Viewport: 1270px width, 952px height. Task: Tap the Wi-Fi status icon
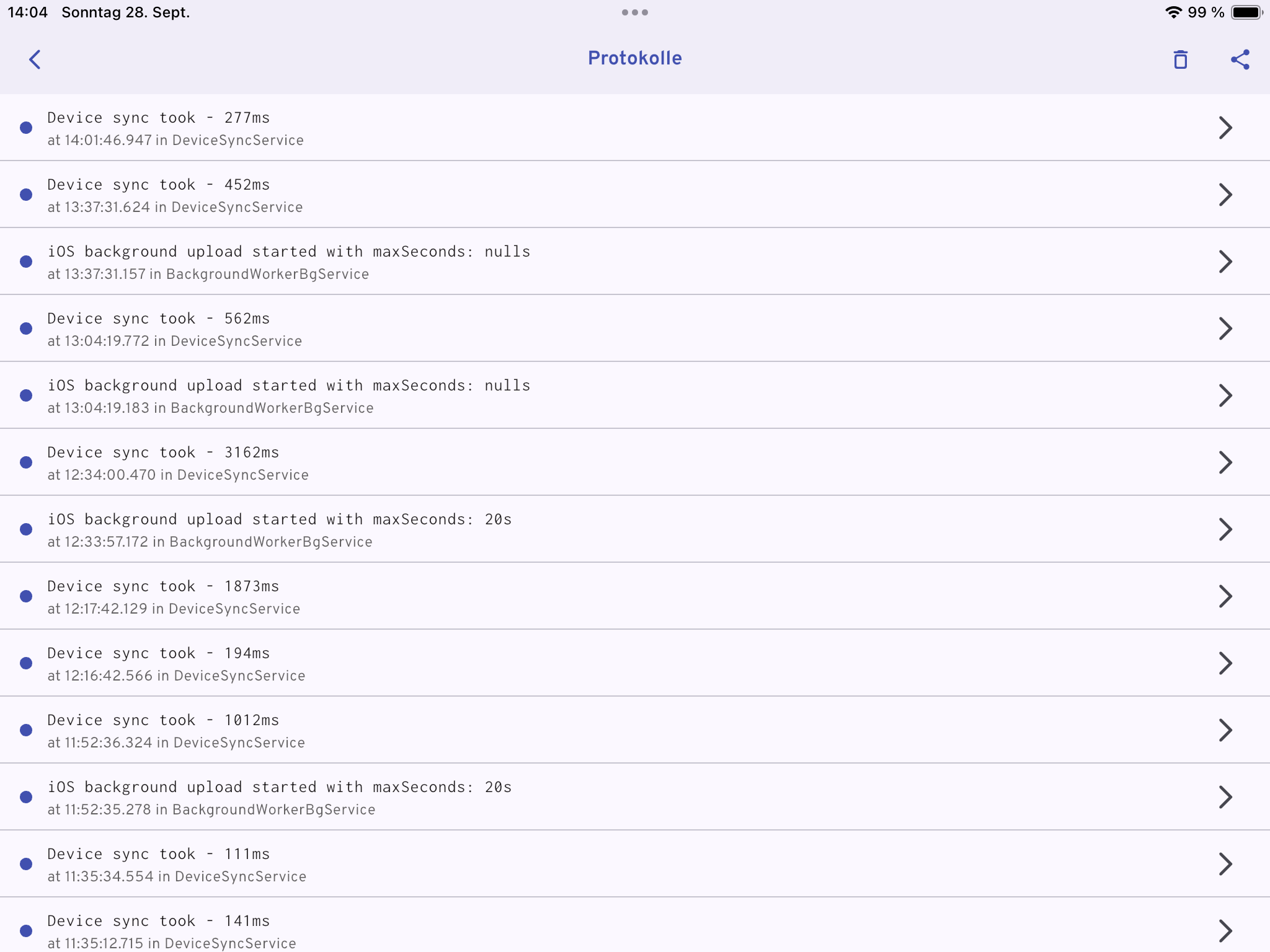1173,12
